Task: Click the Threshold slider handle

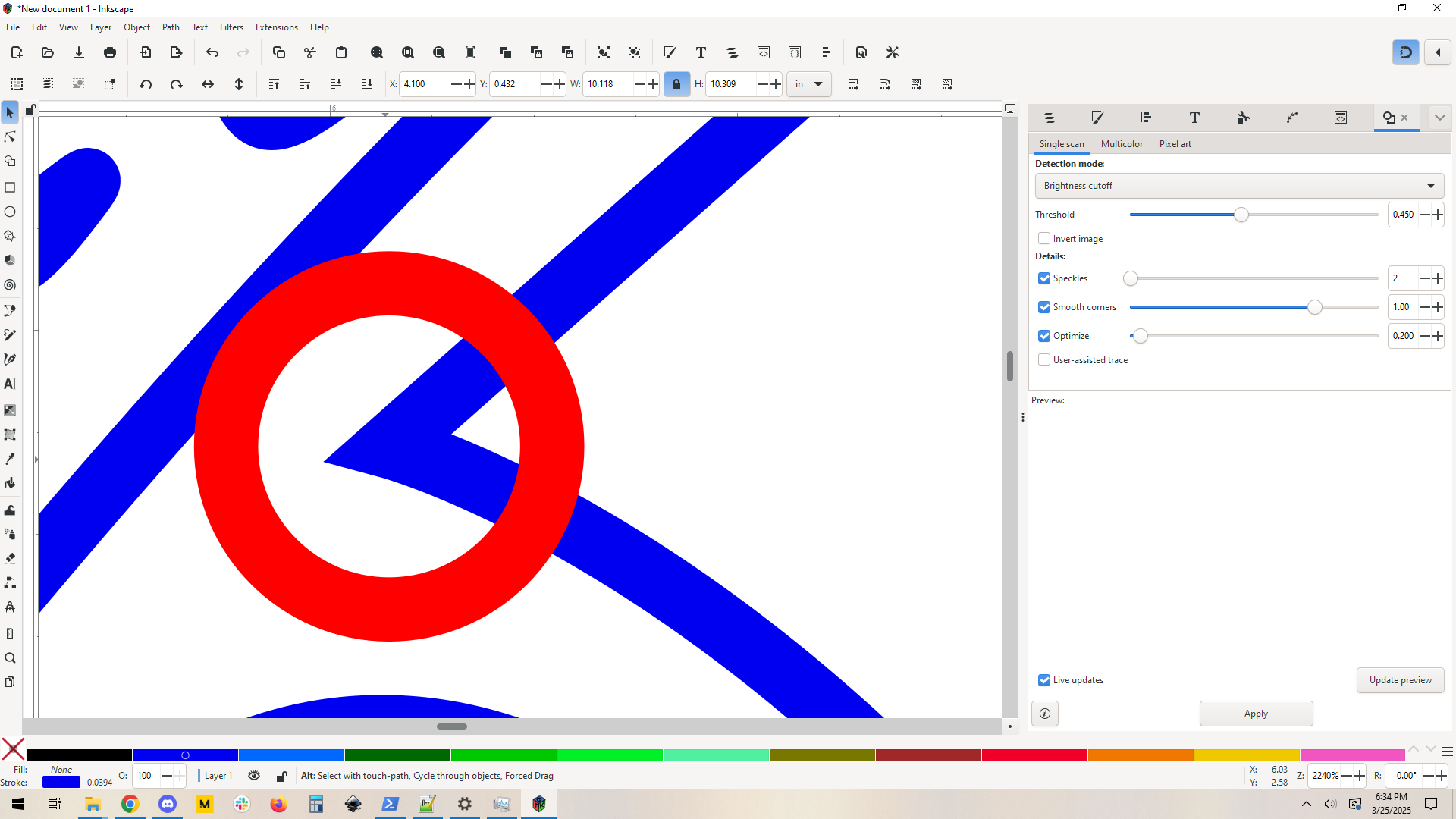Action: point(1241,215)
